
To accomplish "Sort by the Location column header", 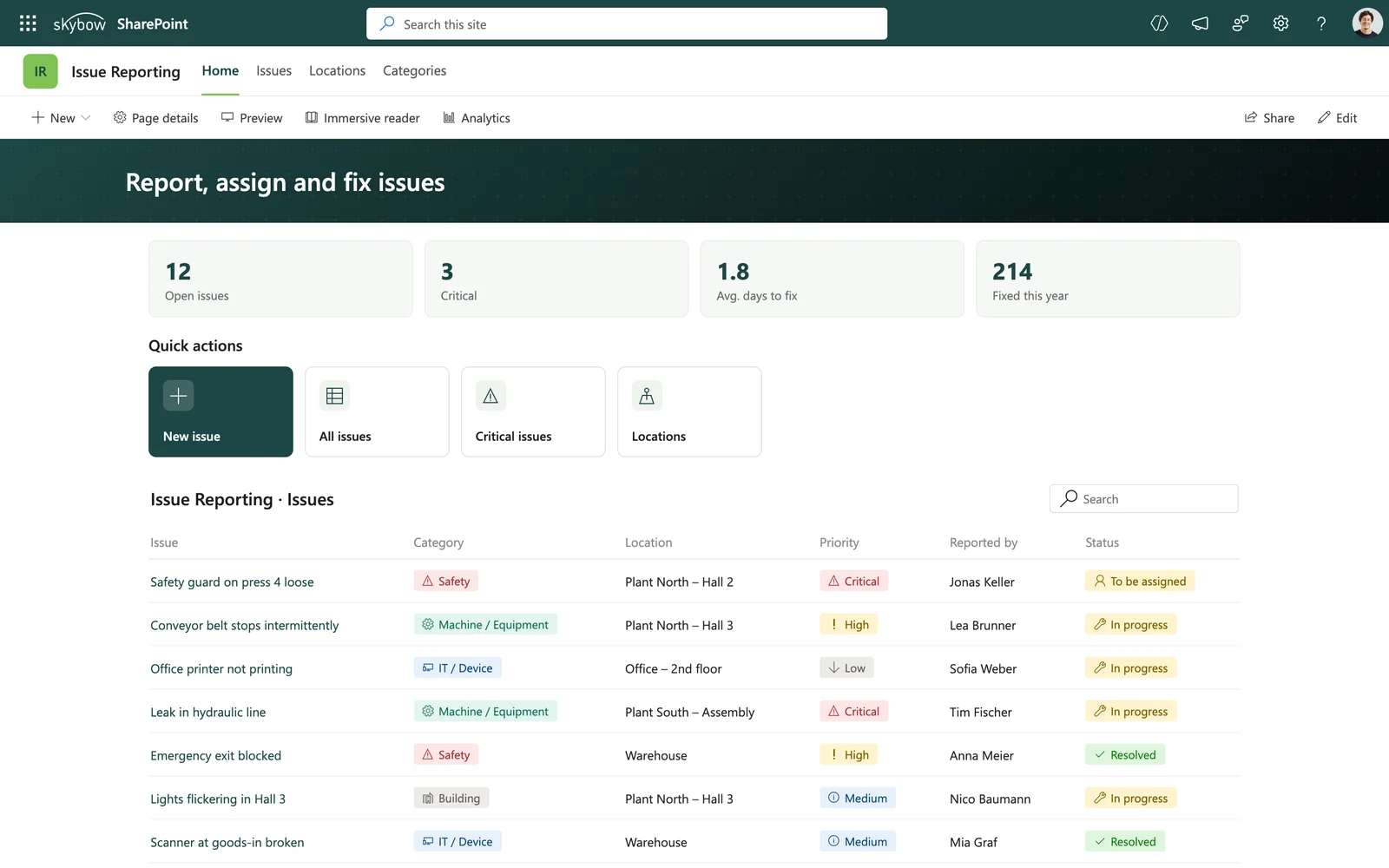I will (x=648, y=542).
